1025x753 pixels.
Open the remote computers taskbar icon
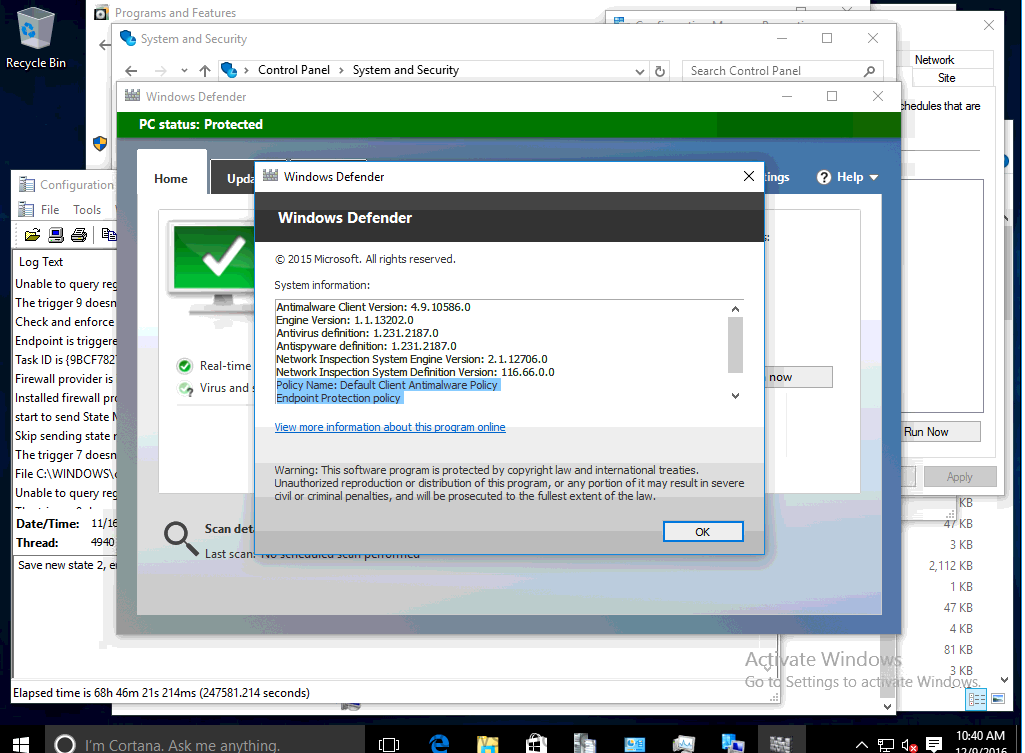point(732,744)
